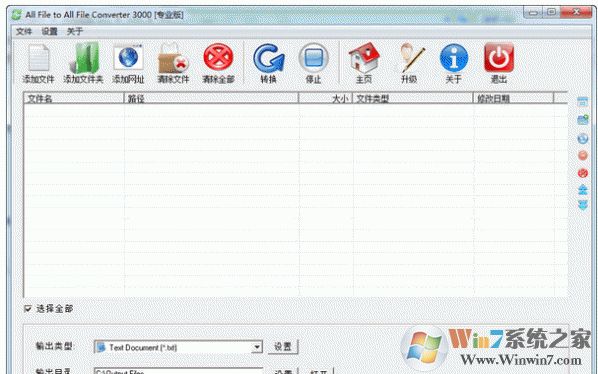Click the sidebar move-up arrows icon

tap(583, 189)
